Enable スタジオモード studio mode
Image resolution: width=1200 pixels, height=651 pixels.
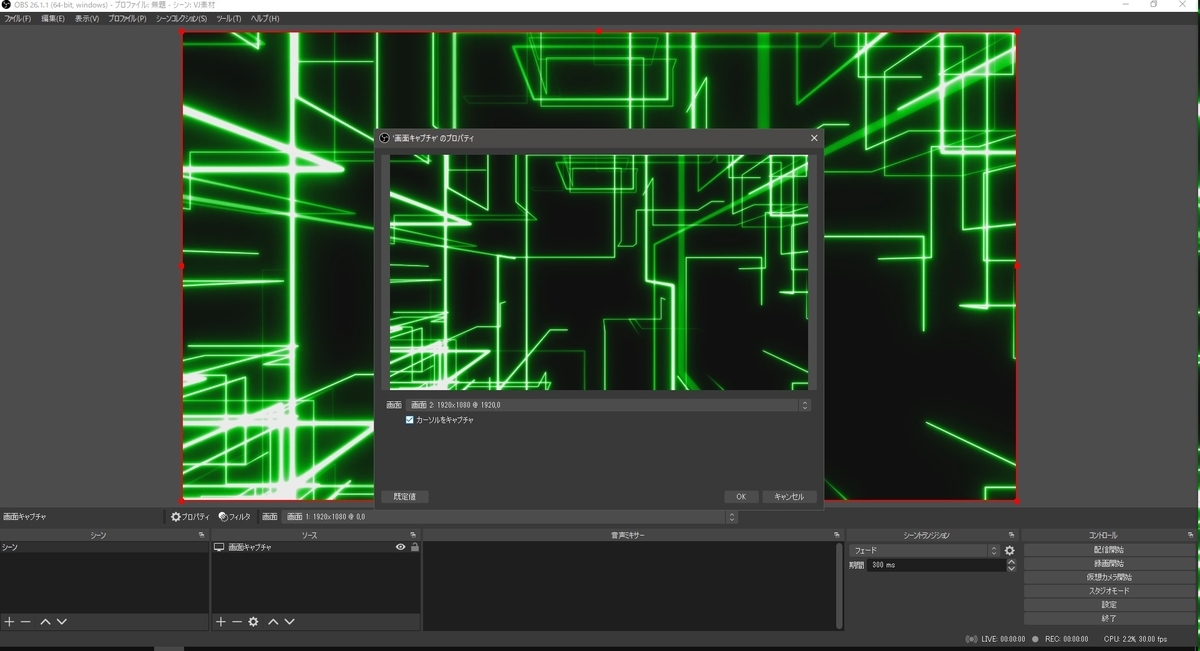click(1109, 591)
